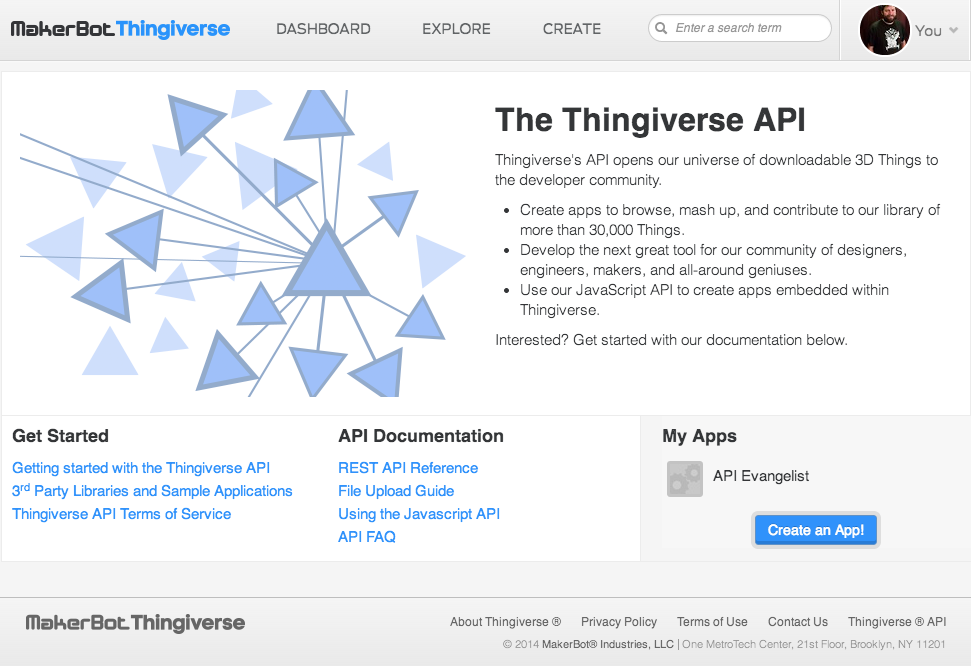Viewport: 971px width, 666px height.
Task: Open the Privacy Policy in the footer
Action: [x=618, y=621]
